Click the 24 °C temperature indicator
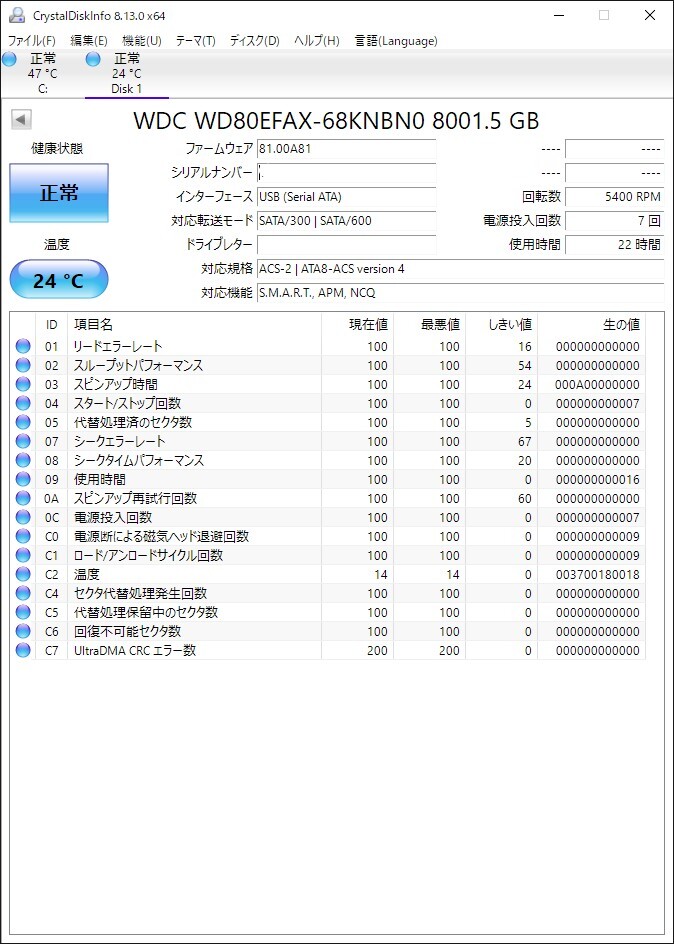 point(59,280)
